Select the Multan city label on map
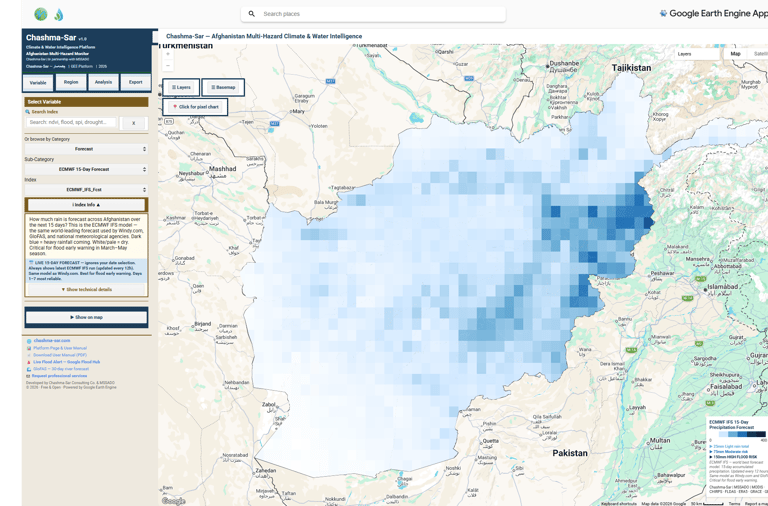The width and height of the screenshot is (768, 506). point(660,441)
